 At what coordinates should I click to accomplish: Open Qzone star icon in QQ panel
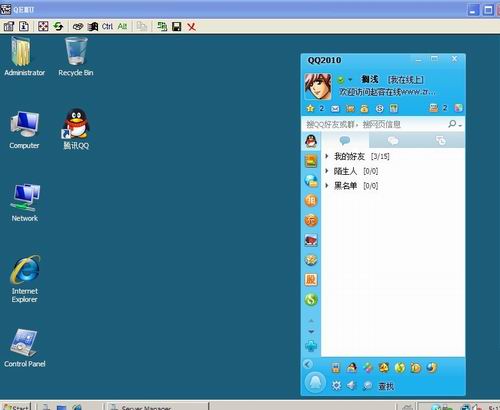coord(310,108)
